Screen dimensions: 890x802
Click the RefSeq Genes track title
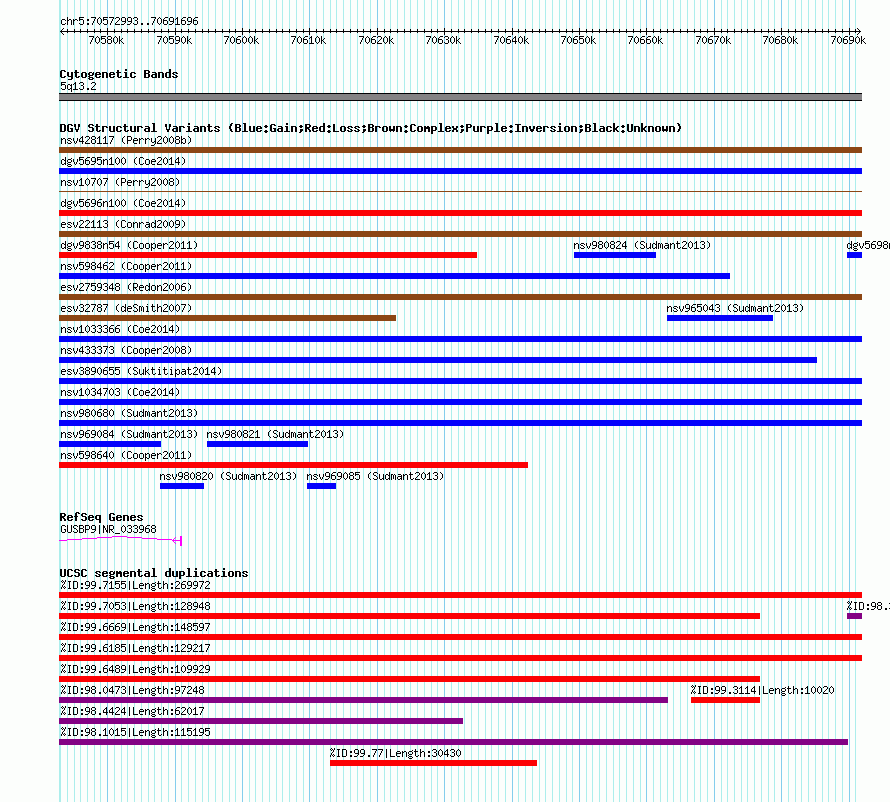click(x=101, y=517)
